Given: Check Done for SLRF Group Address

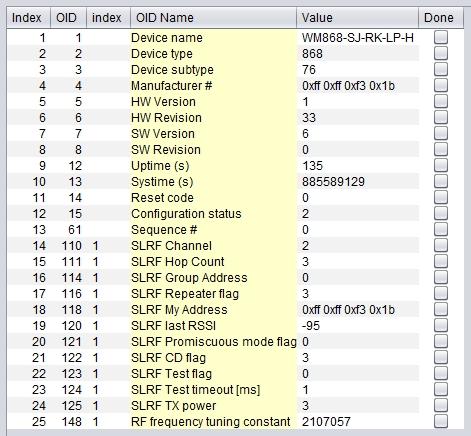Looking at the screenshot, I should pyautogui.click(x=441, y=277).
